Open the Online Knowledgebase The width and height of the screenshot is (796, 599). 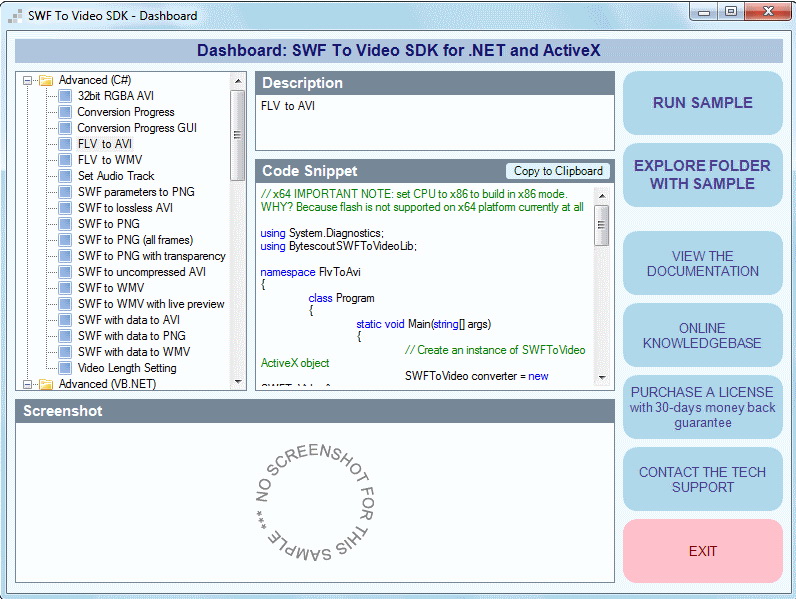[702, 335]
